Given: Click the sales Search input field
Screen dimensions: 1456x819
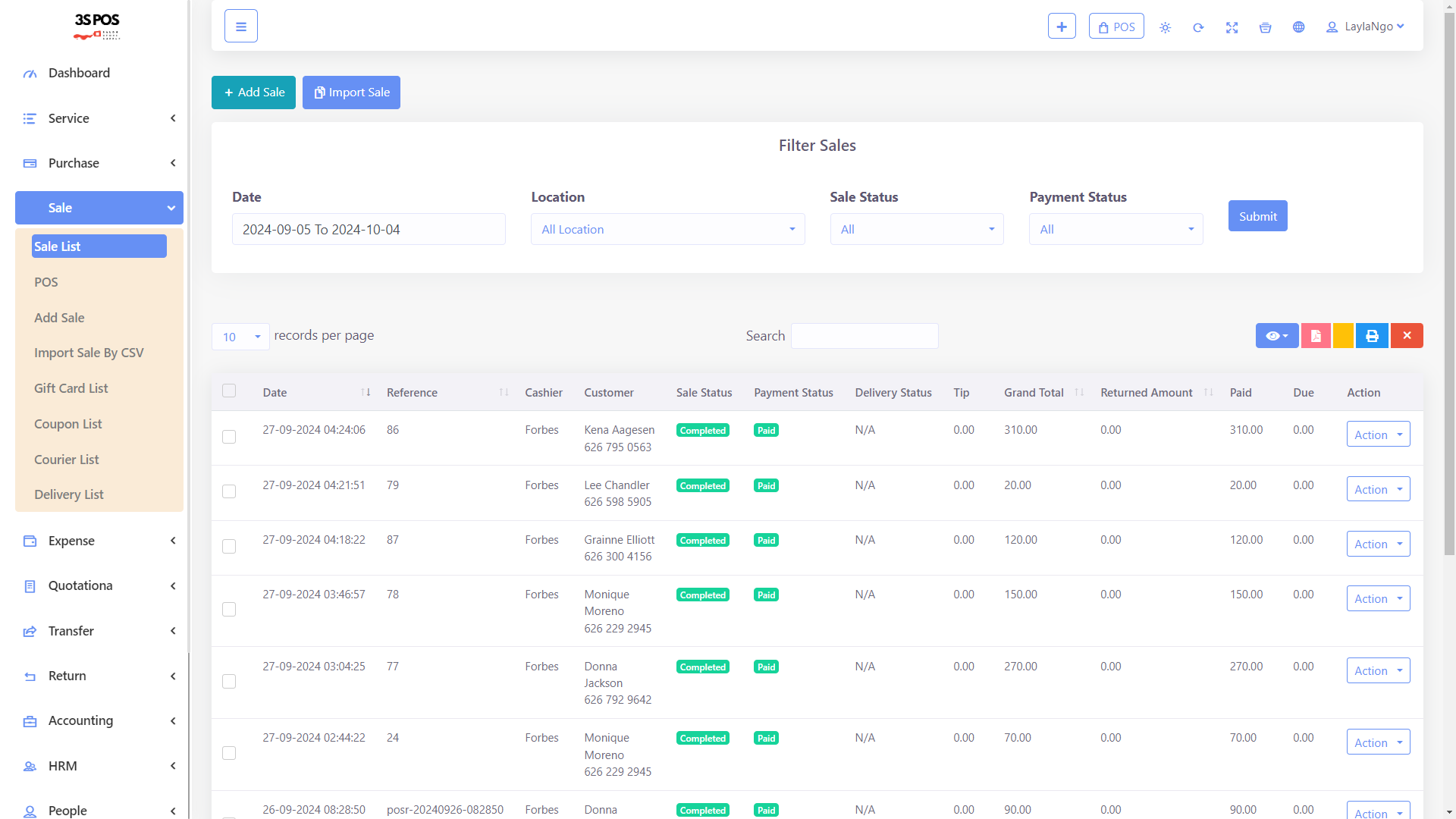Looking at the screenshot, I should tap(864, 336).
